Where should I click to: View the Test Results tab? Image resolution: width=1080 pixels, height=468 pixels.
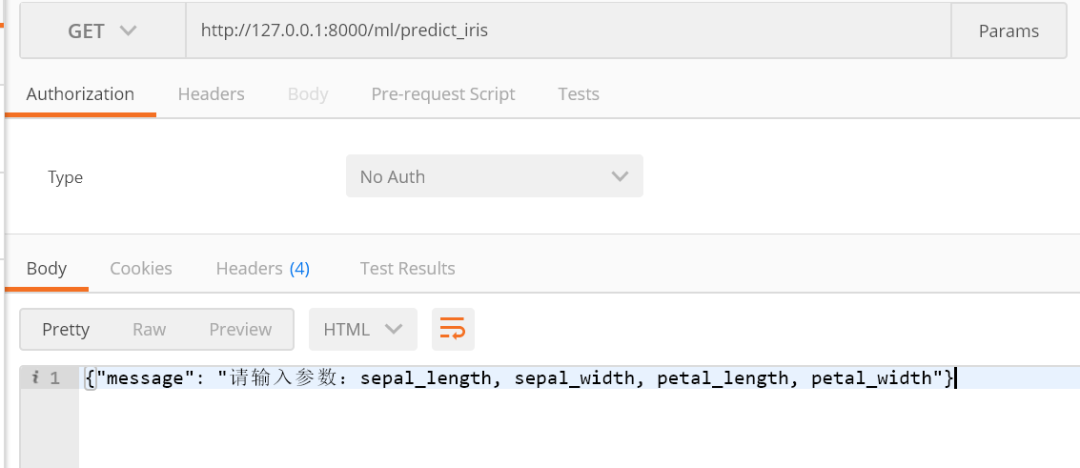[x=407, y=268]
